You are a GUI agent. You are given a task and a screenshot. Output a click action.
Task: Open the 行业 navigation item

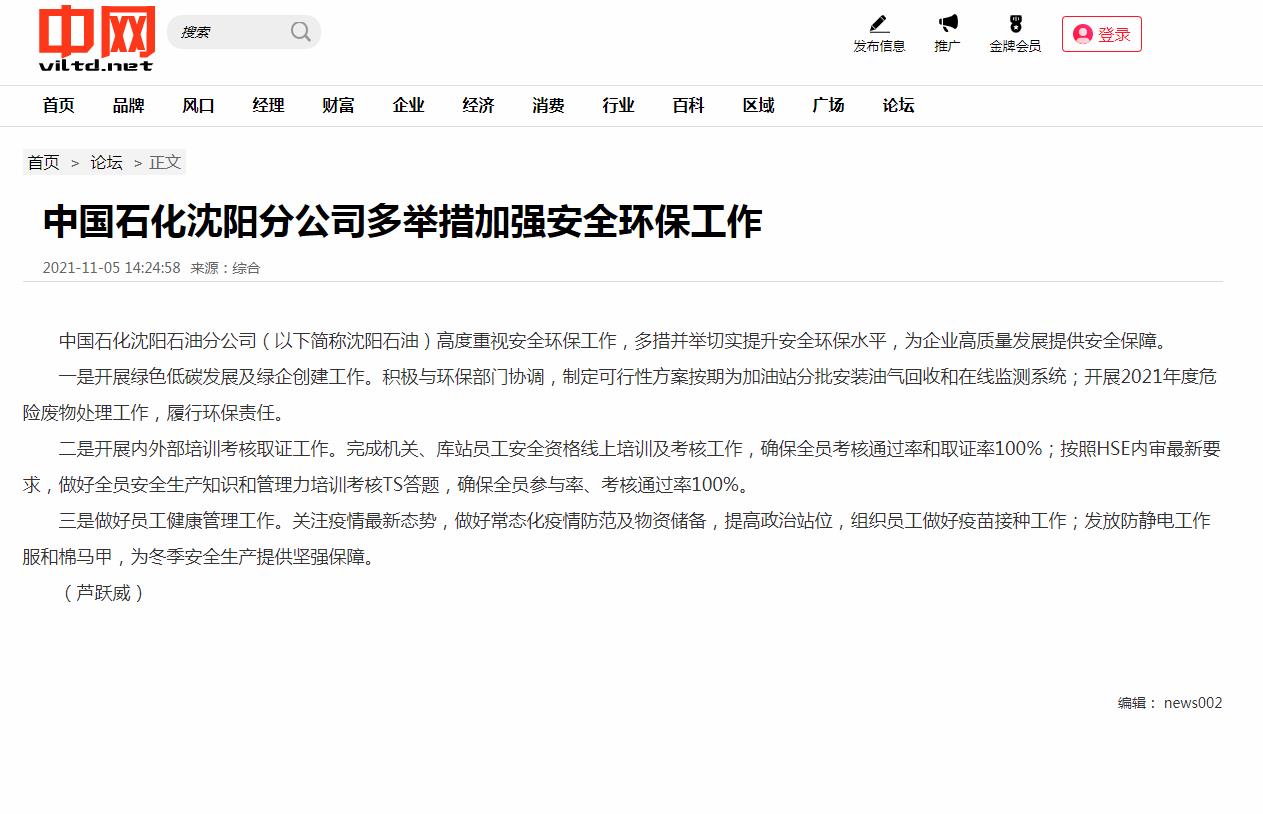click(x=619, y=105)
